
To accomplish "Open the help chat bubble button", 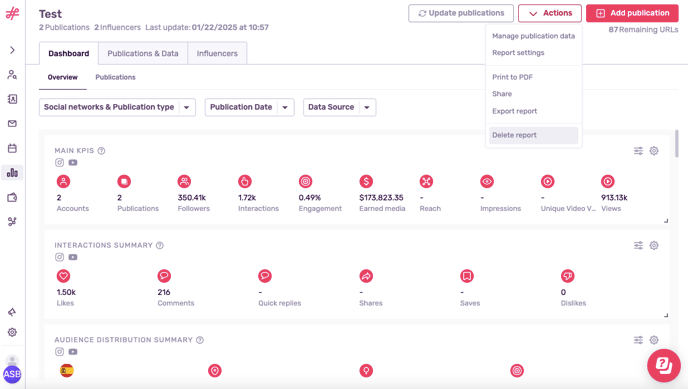I will coord(664,365).
